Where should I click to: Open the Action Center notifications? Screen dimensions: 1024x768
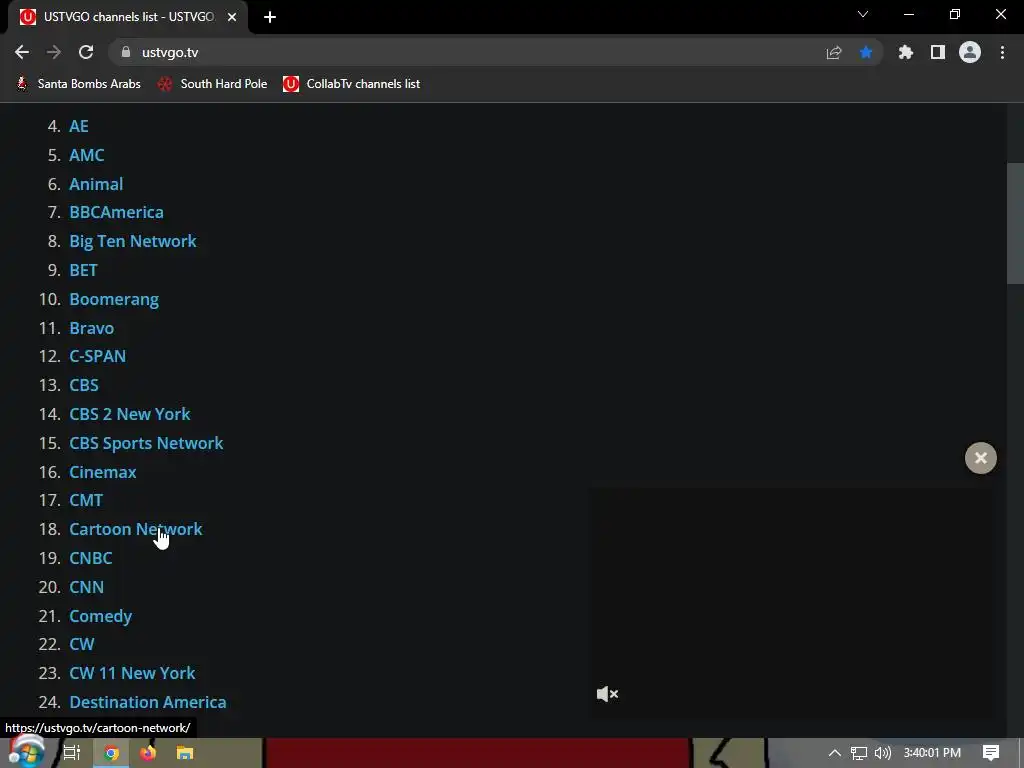click(991, 753)
